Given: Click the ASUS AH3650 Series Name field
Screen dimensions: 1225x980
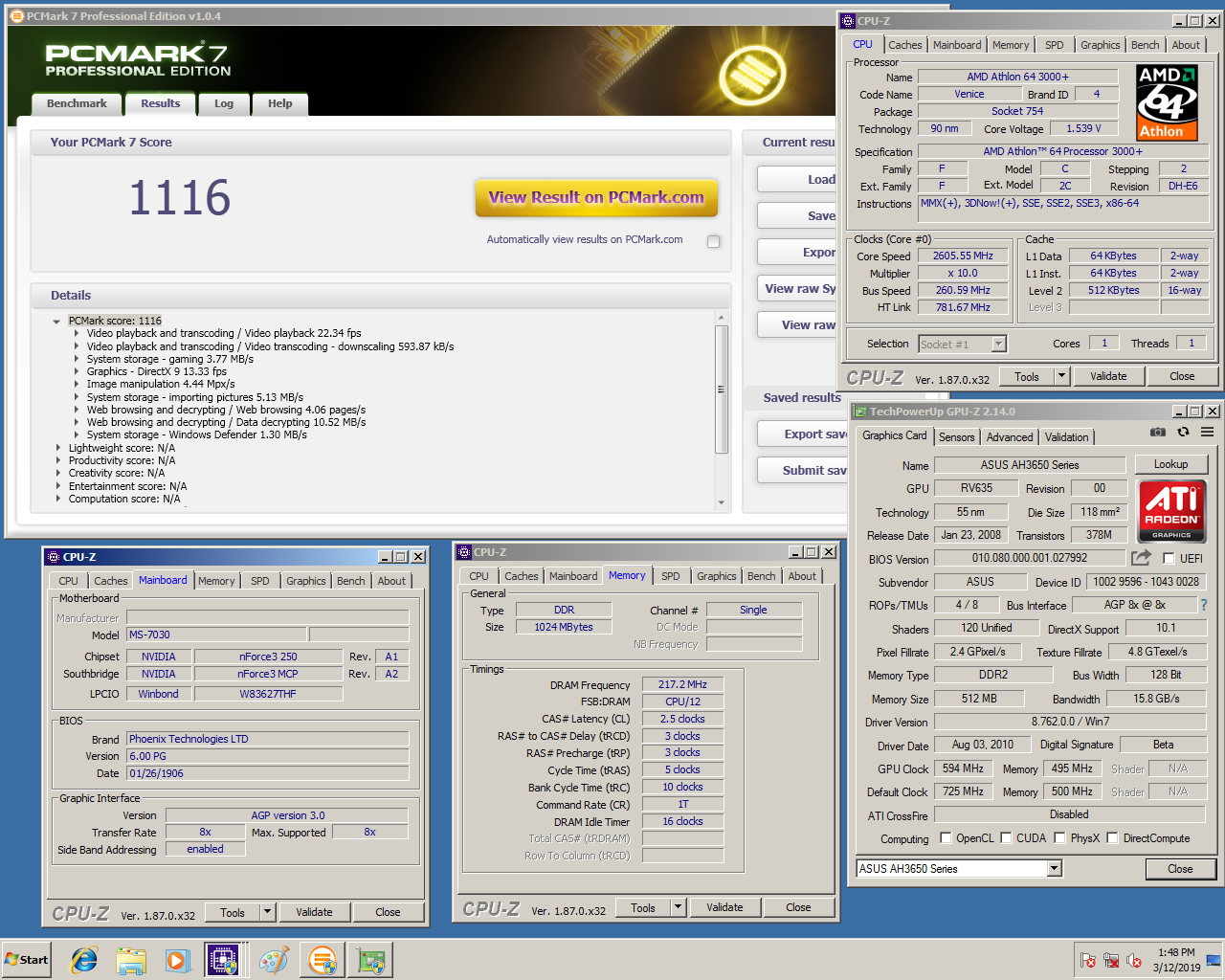Looking at the screenshot, I should coord(1030,465).
